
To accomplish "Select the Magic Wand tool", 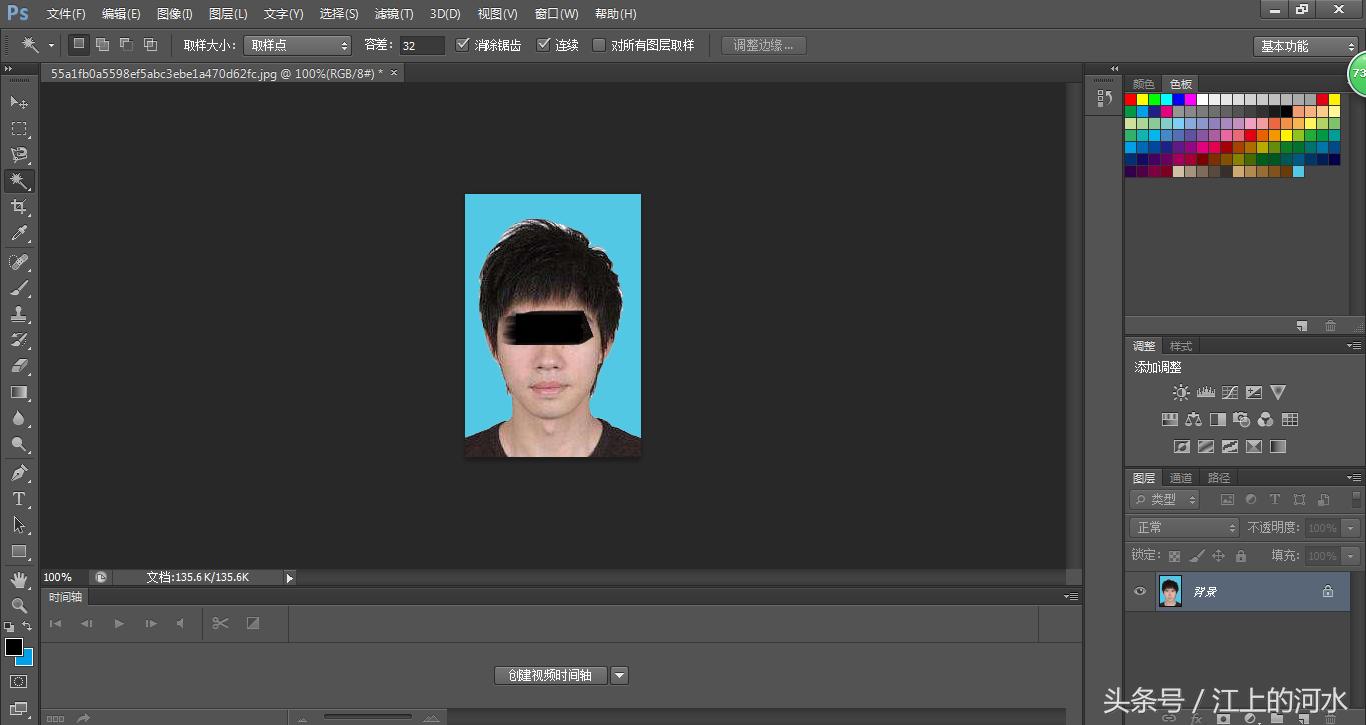I will (20, 181).
